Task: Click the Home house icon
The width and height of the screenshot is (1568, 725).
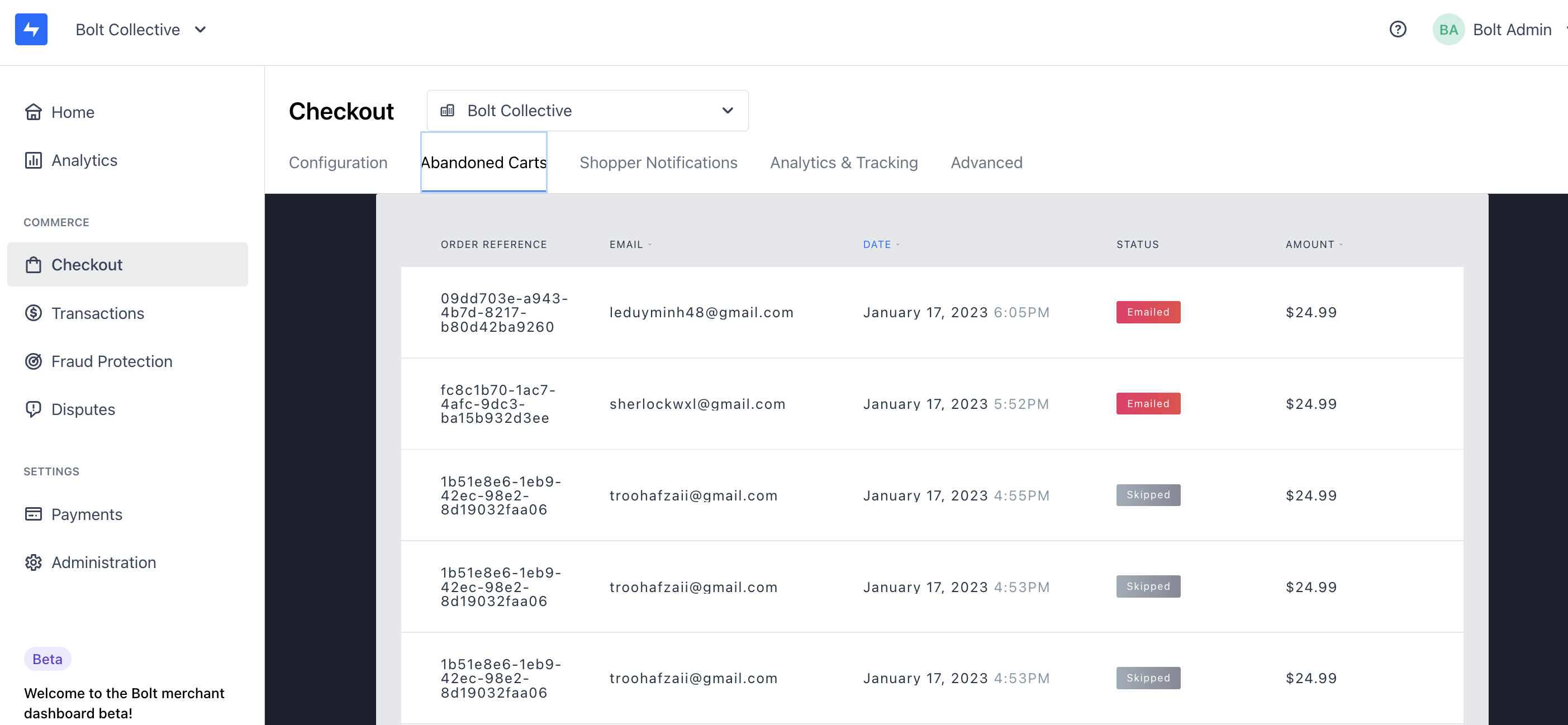Action: tap(34, 112)
